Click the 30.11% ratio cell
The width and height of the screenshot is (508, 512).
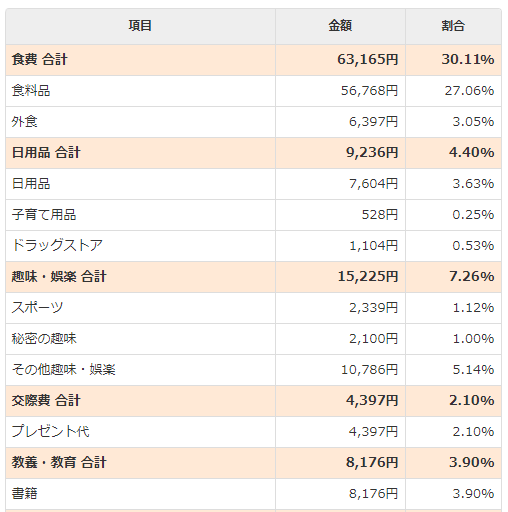coord(453,60)
